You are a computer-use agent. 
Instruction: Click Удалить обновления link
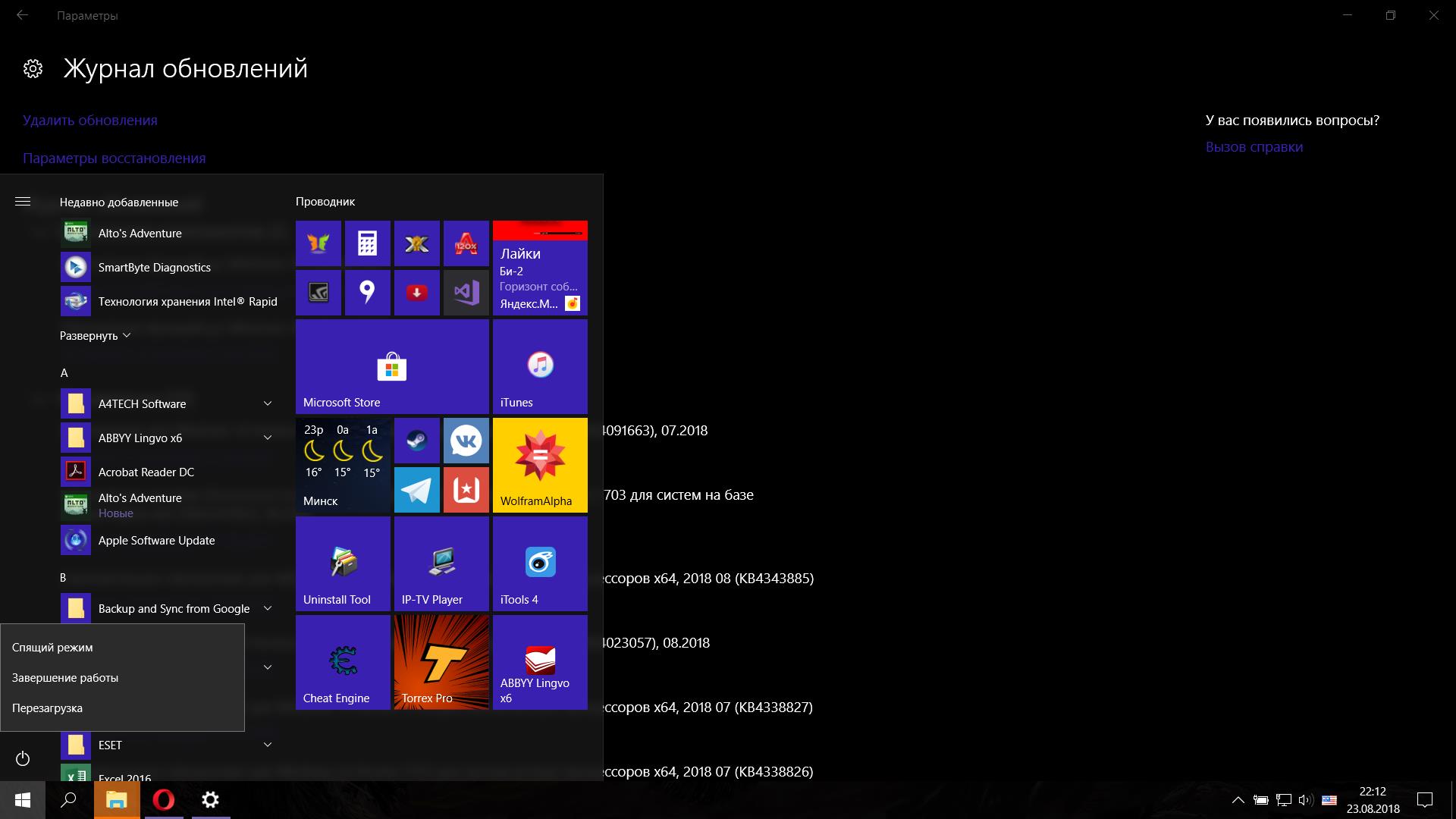tap(90, 118)
